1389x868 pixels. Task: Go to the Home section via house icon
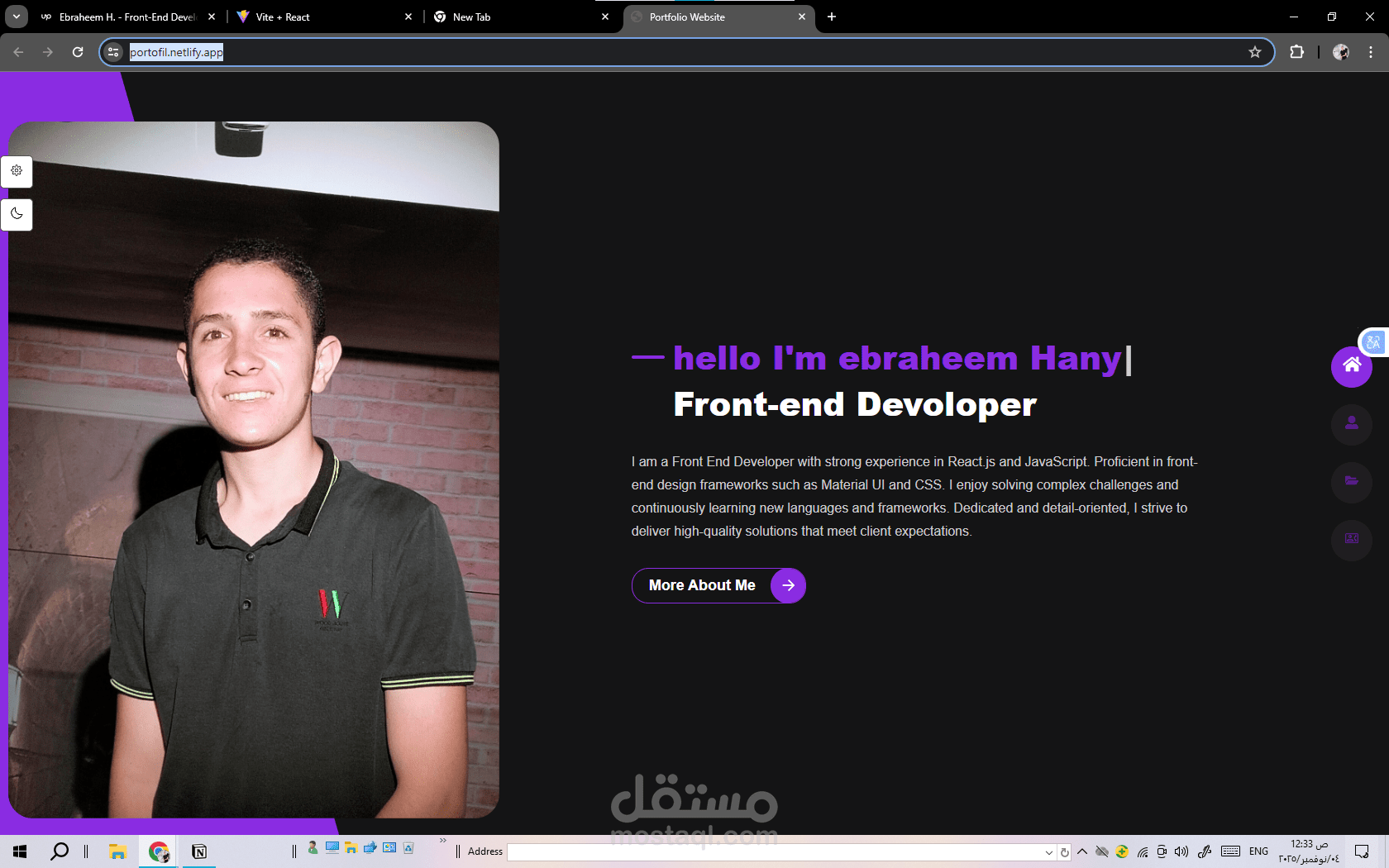pyautogui.click(x=1352, y=365)
